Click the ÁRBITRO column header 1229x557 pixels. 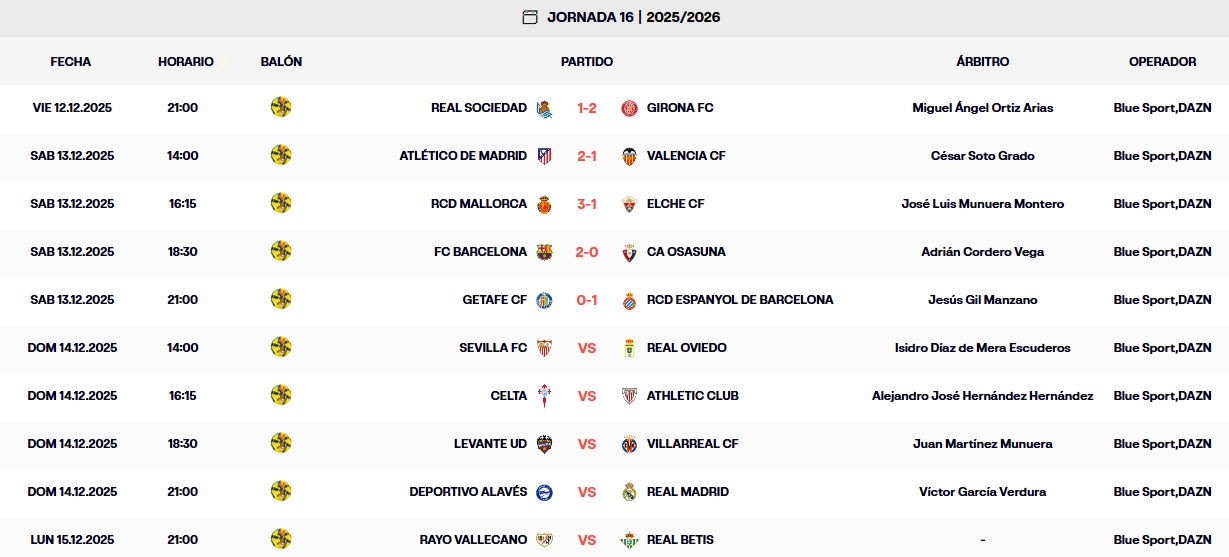pyautogui.click(x=982, y=62)
